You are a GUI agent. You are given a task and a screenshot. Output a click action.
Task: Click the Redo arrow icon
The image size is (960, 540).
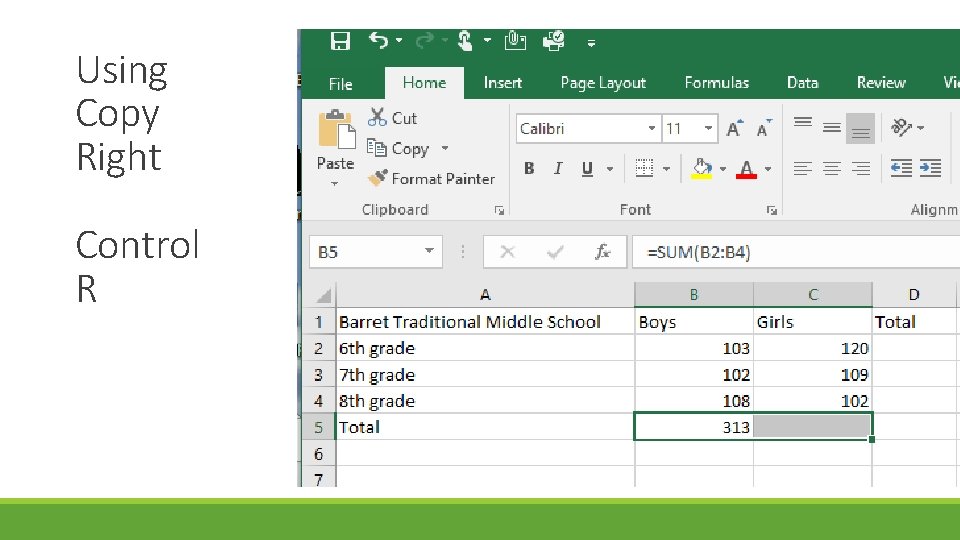424,41
